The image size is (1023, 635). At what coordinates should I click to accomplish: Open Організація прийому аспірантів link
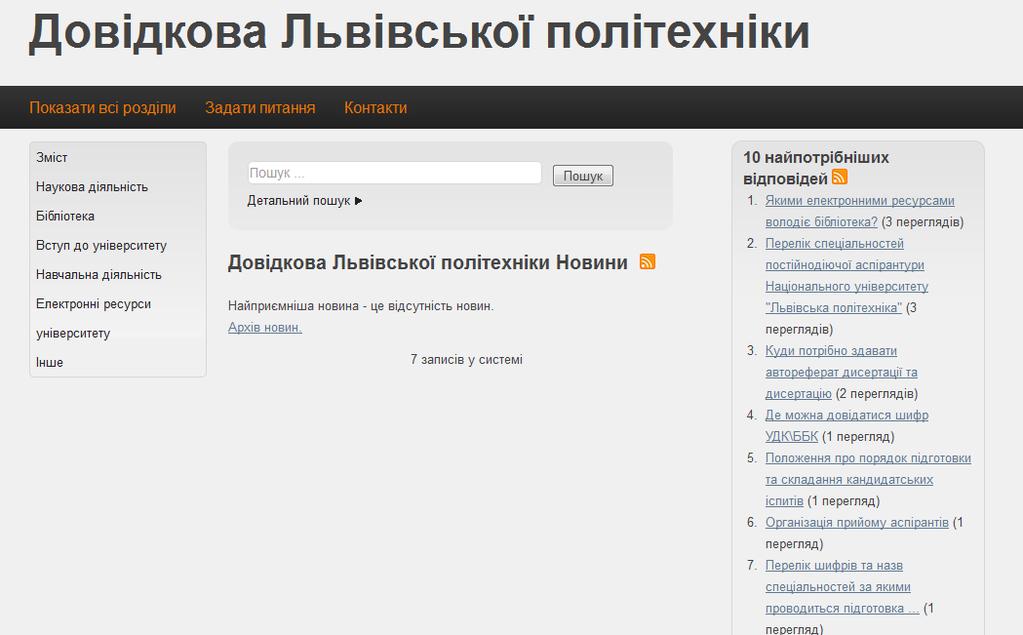tap(857, 522)
